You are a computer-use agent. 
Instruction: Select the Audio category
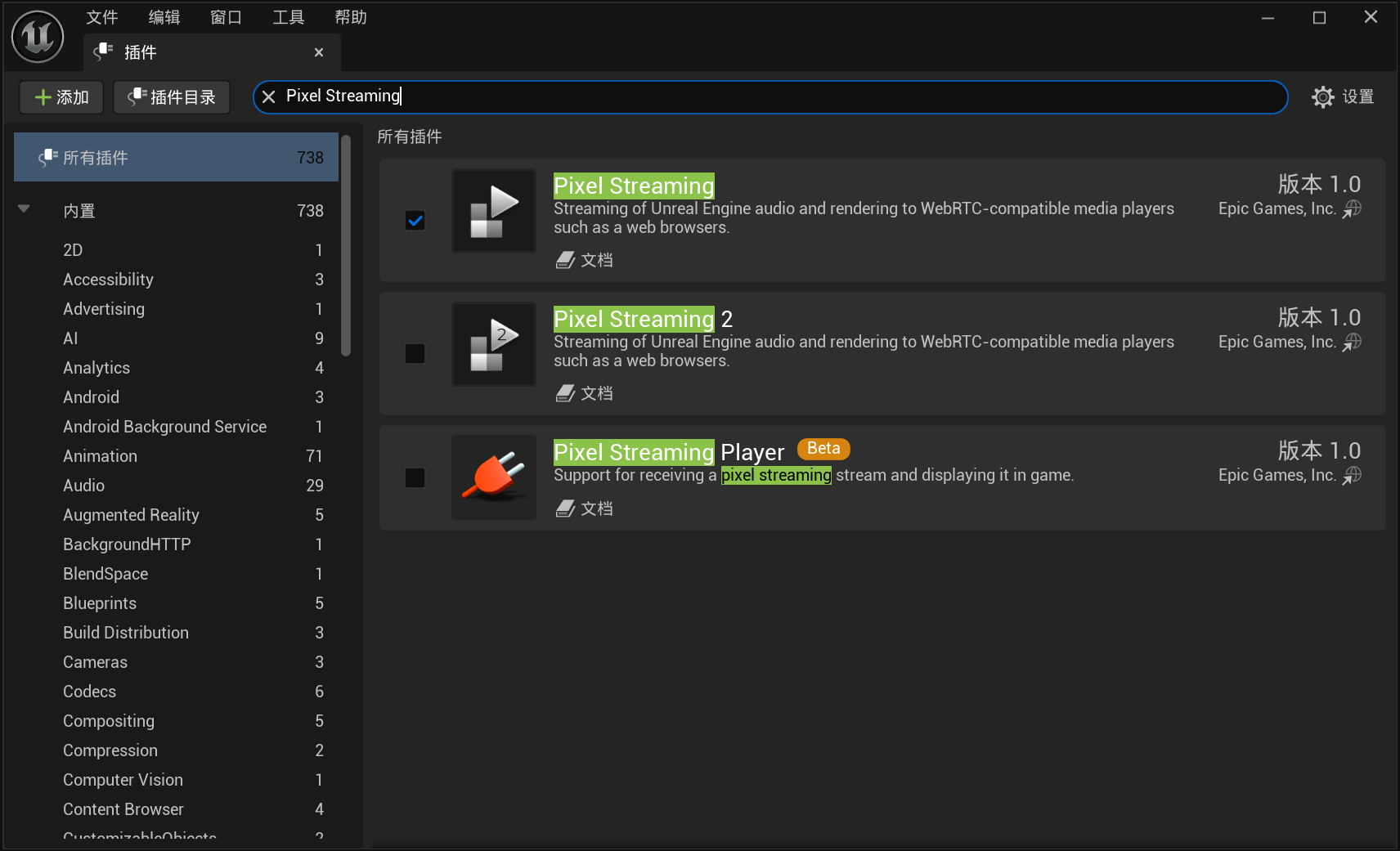click(177, 486)
